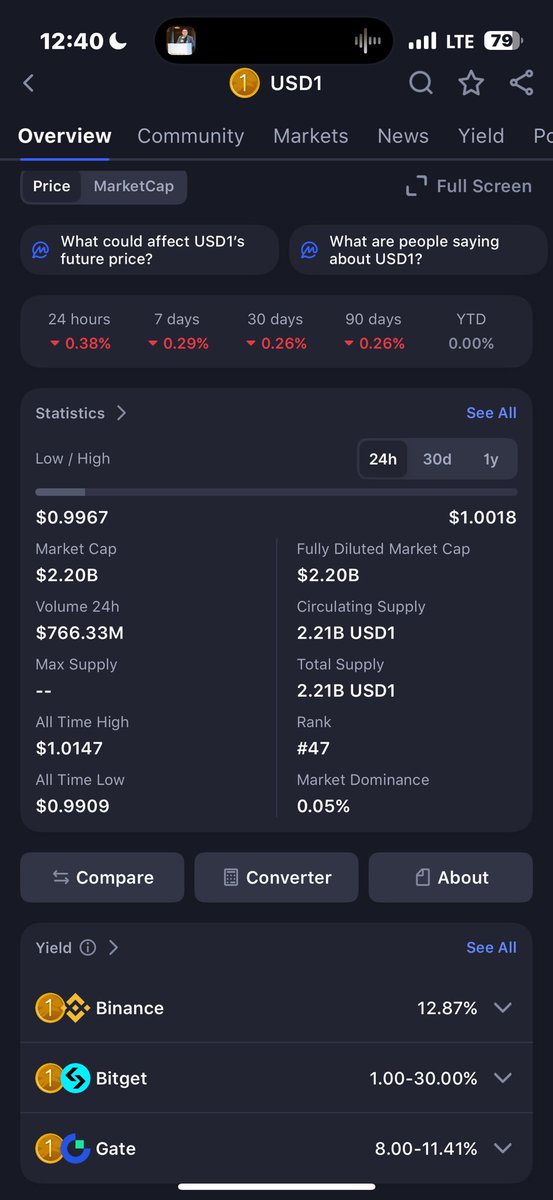This screenshot has width=553, height=1200.
Task: Select the 30d low/high range
Action: (x=437, y=459)
